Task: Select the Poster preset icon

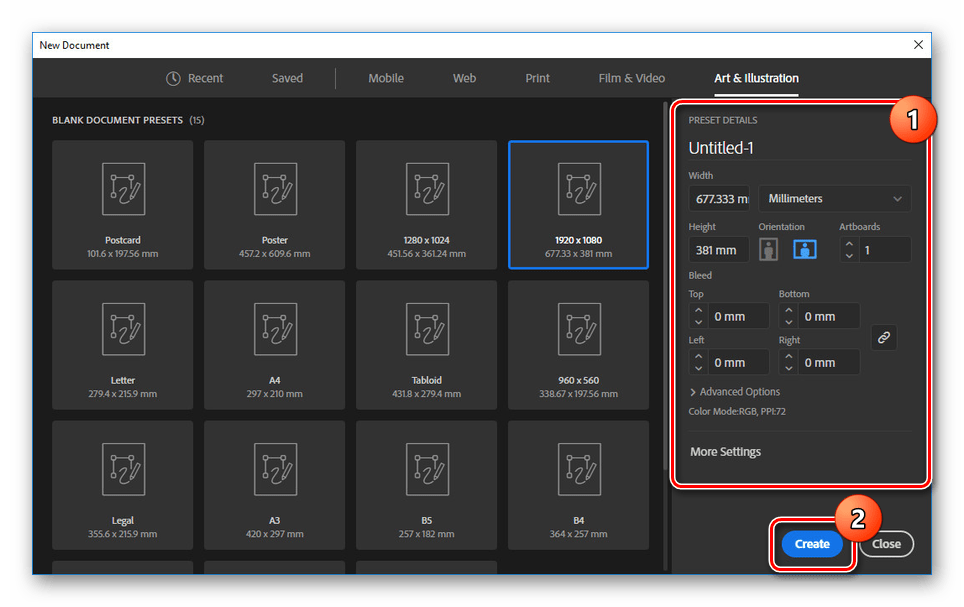Action: [x=275, y=189]
